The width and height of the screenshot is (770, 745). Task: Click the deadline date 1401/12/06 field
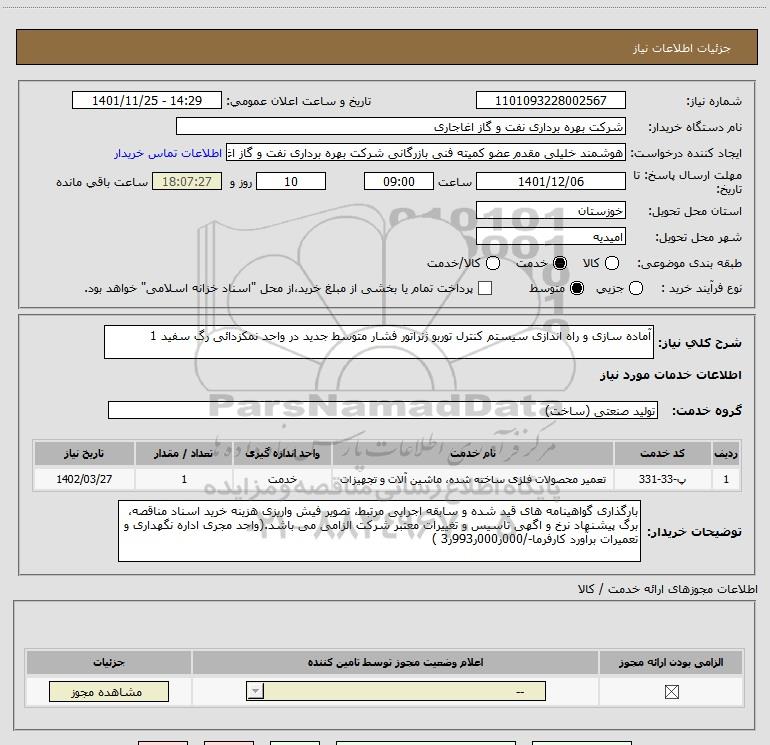(550, 181)
